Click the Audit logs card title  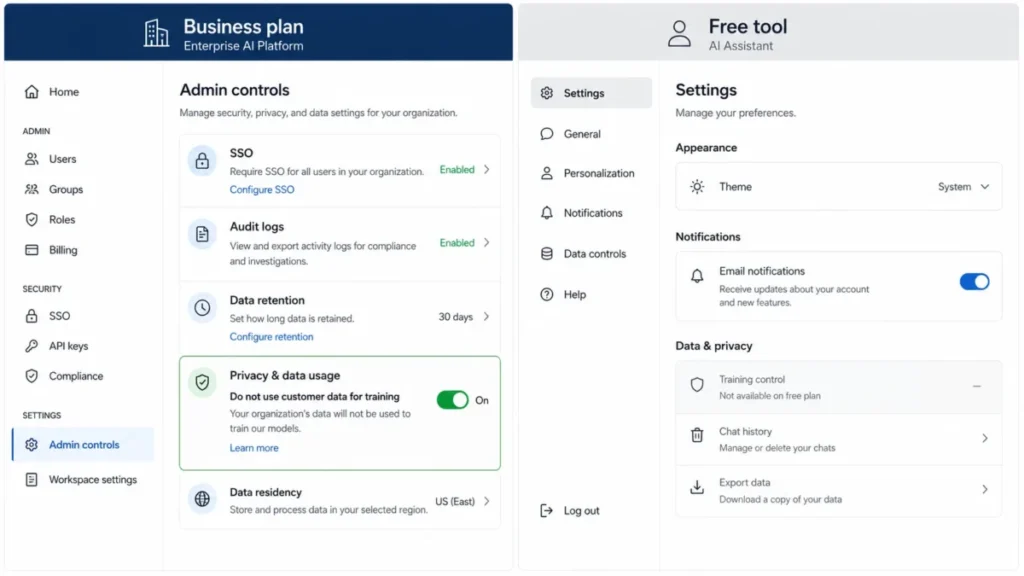point(257,227)
